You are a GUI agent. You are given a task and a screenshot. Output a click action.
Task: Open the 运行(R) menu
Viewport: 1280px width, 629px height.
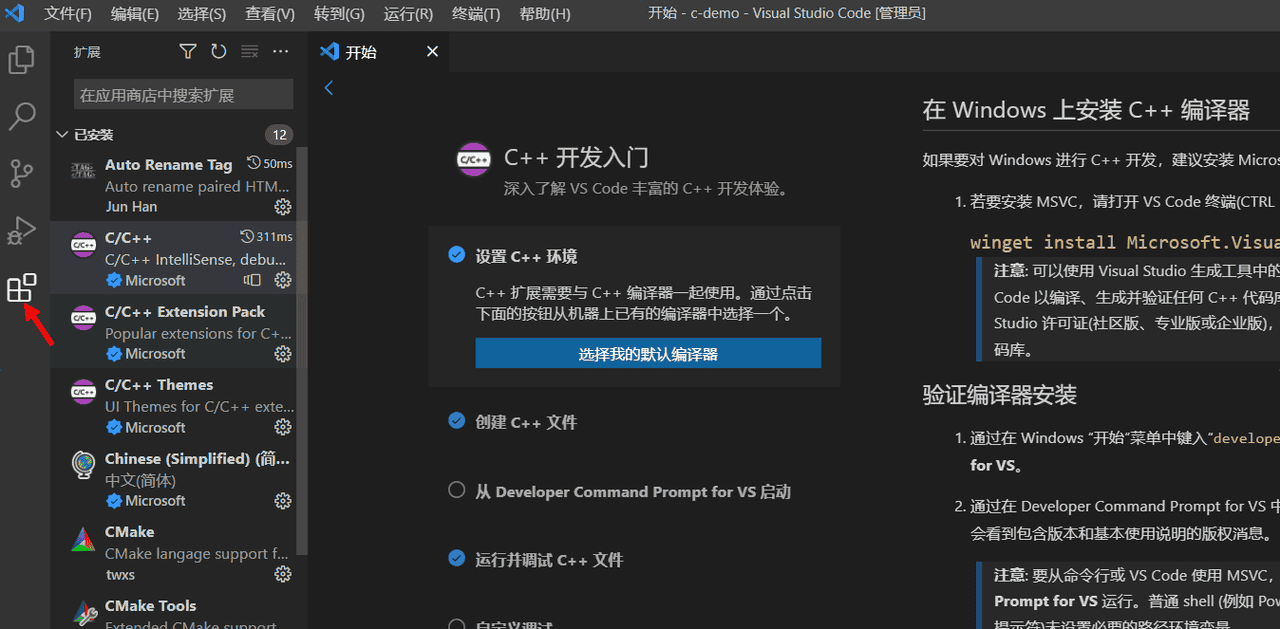pos(408,14)
